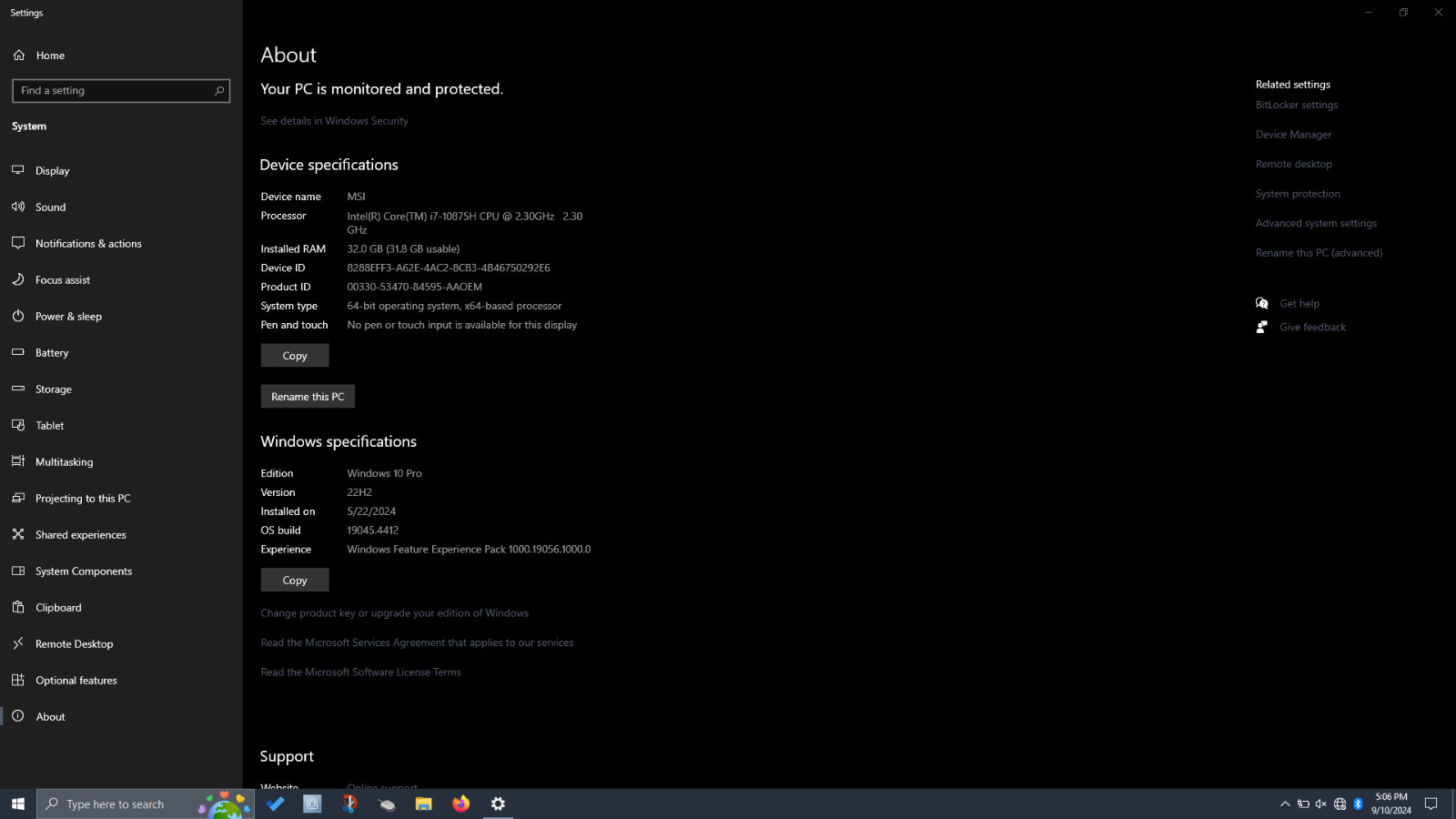
Task: Click Get help link text
Action: click(1299, 304)
